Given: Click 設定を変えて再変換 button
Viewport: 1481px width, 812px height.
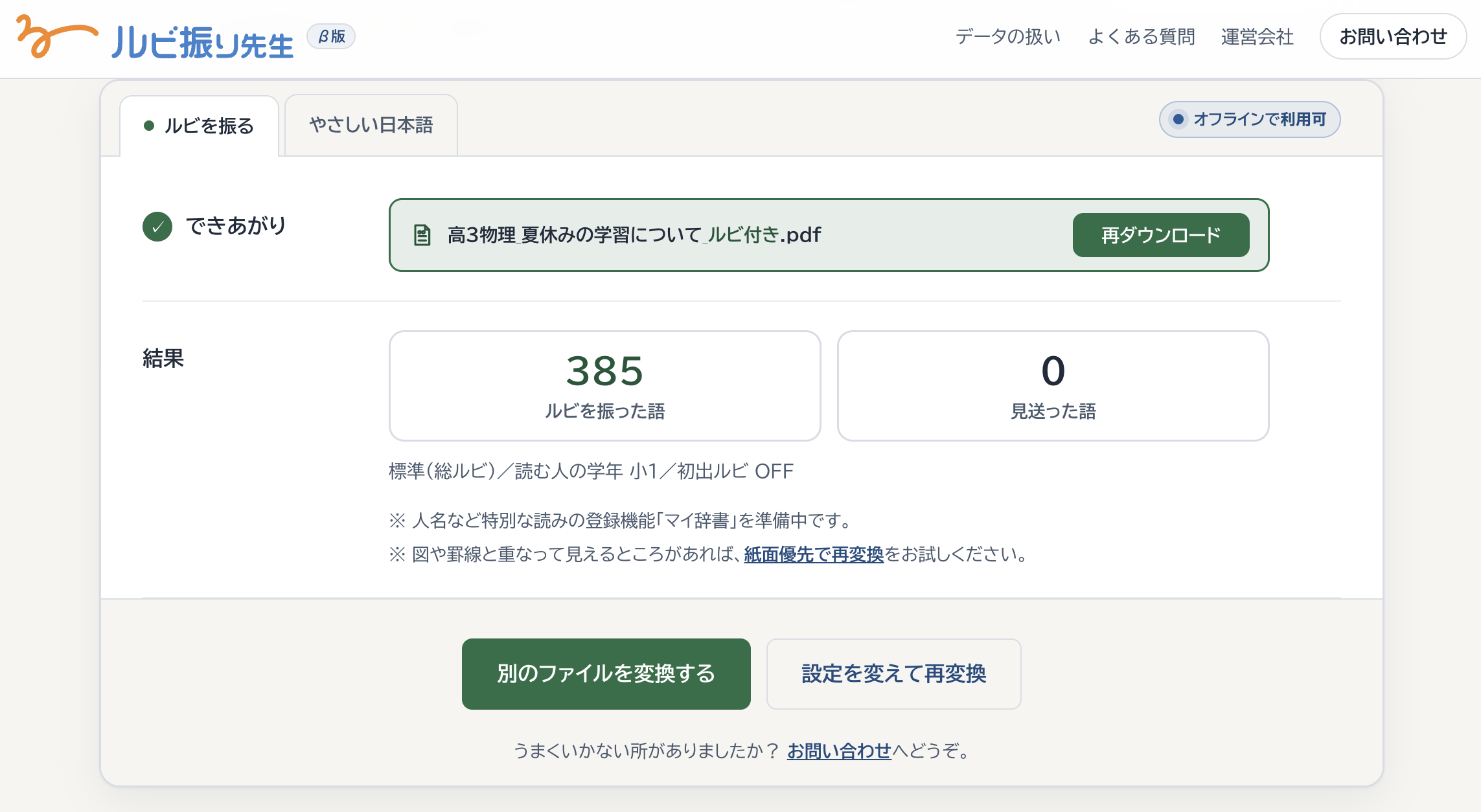Looking at the screenshot, I should coord(894,674).
